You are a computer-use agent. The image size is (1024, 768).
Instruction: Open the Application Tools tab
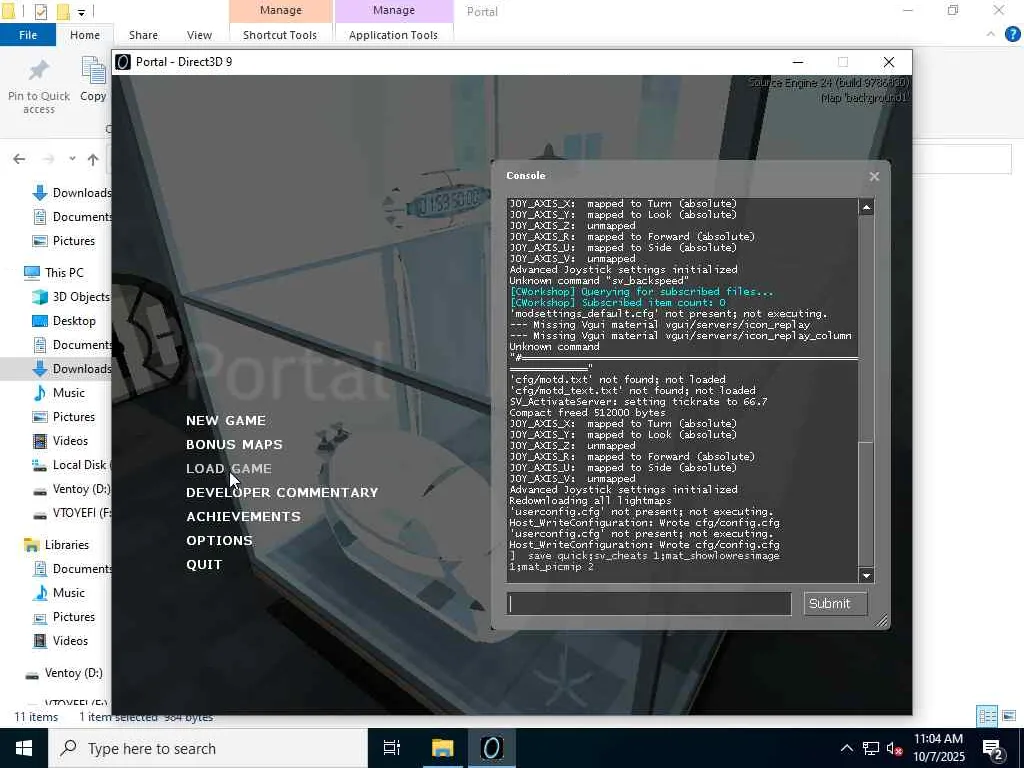pyautogui.click(x=393, y=35)
